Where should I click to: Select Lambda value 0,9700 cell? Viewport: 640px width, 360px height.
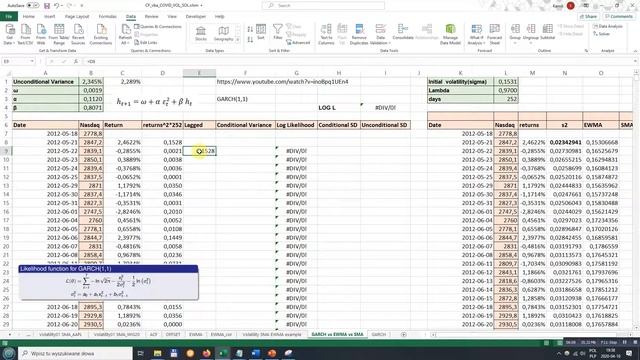(506, 90)
